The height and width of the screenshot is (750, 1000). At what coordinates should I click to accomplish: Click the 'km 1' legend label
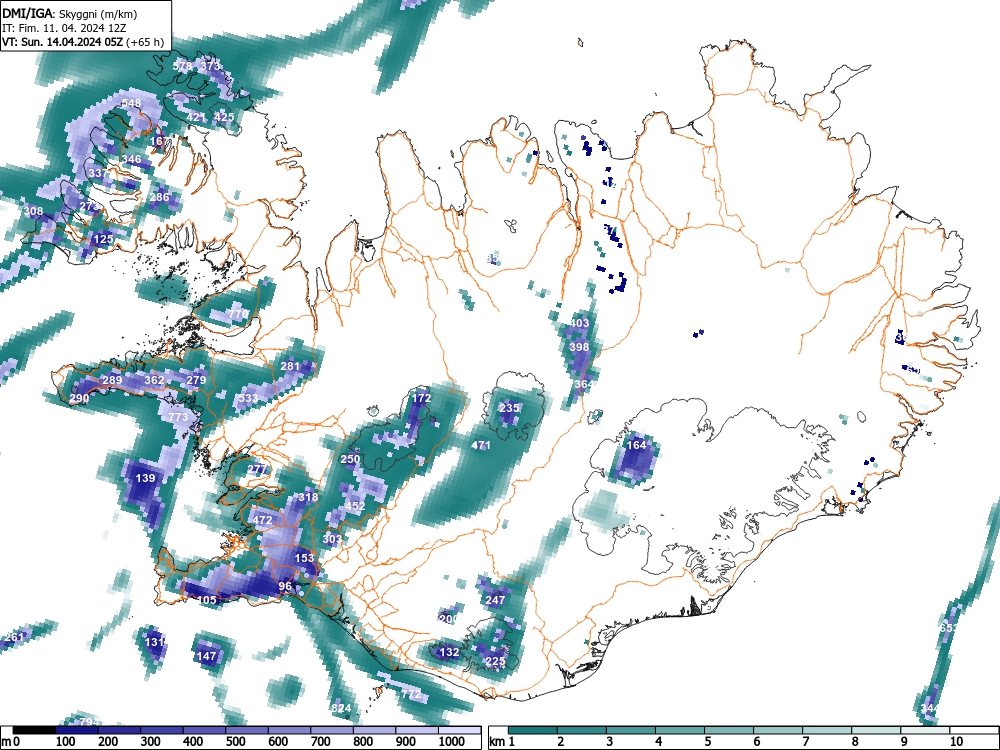pyautogui.click(x=503, y=742)
